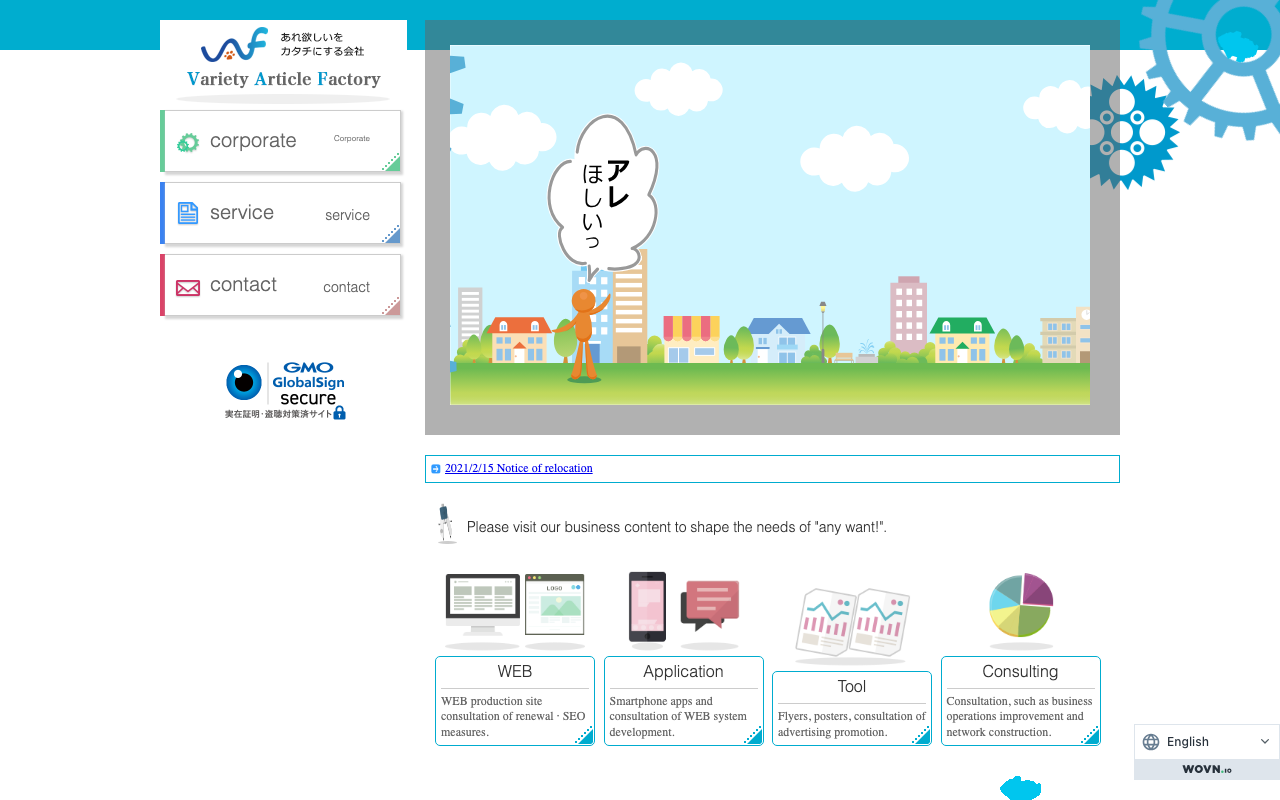Click the blue document icon beside service

tap(188, 213)
